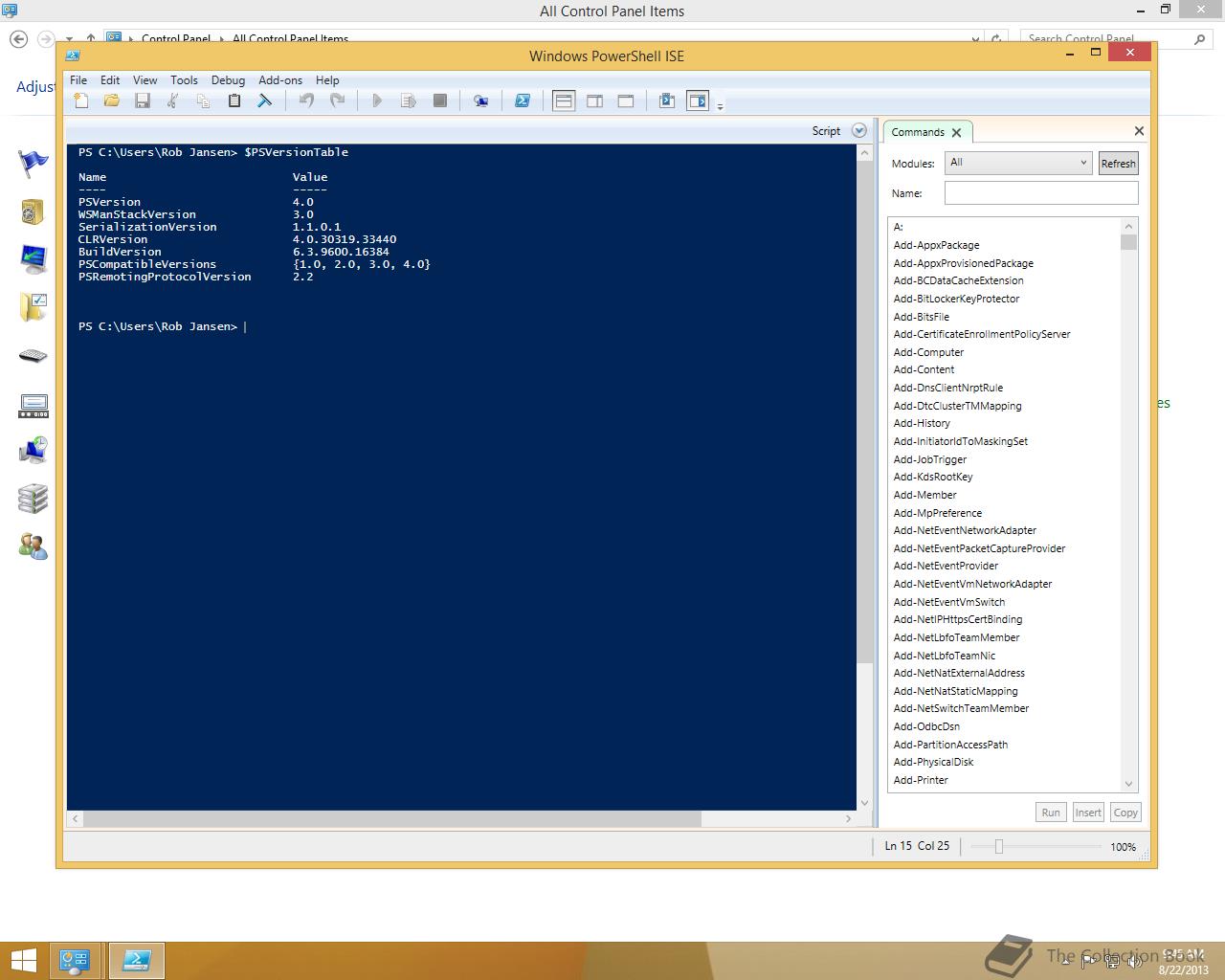Open the View menu

(x=145, y=80)
